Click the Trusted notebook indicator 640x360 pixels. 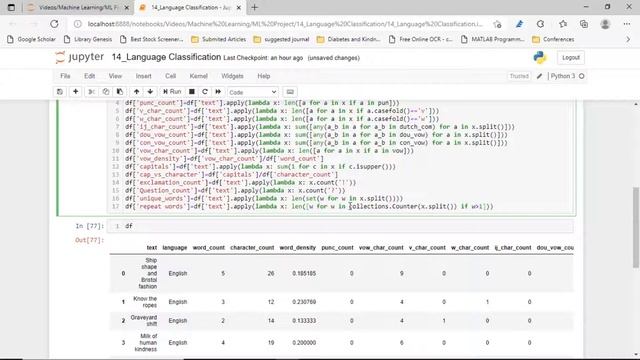pos(519,76)
